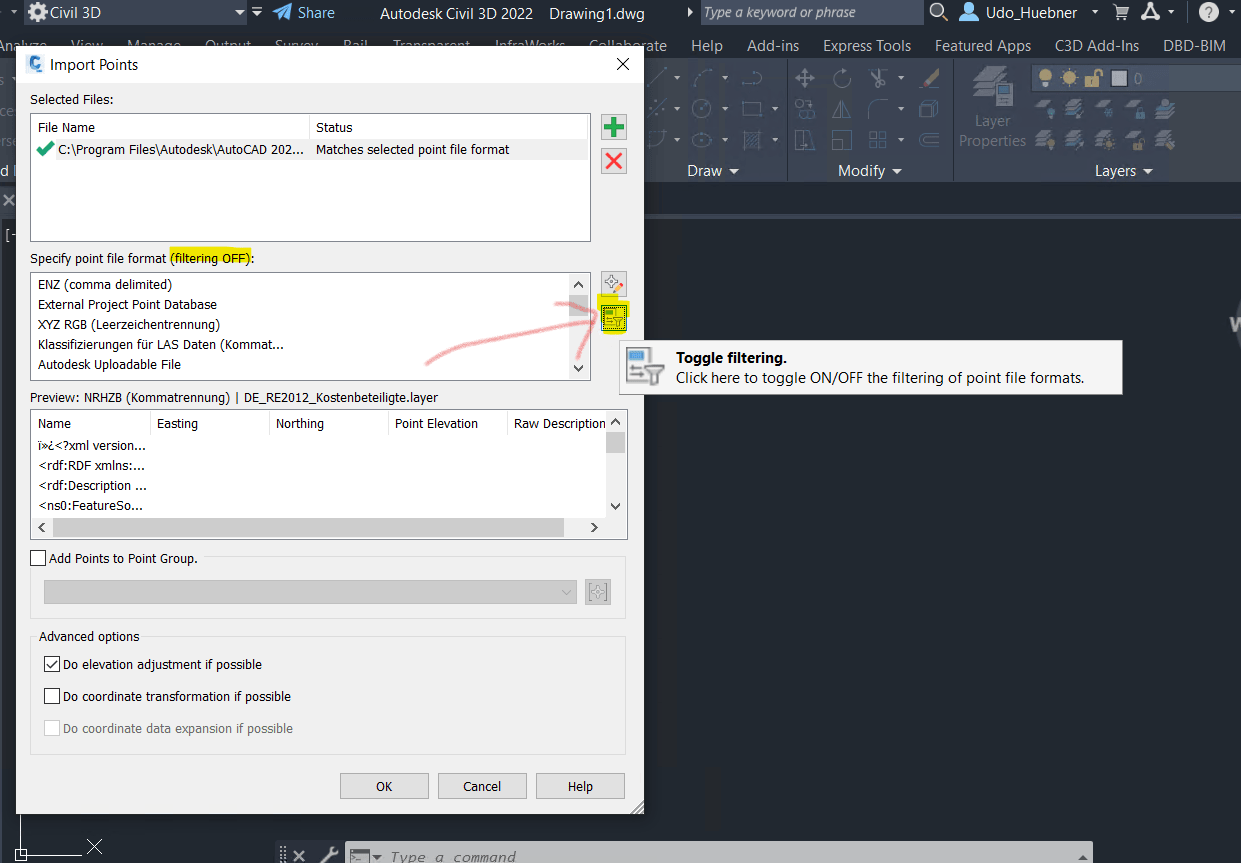Open the manage point file formats editor

(x=613, y=284)
